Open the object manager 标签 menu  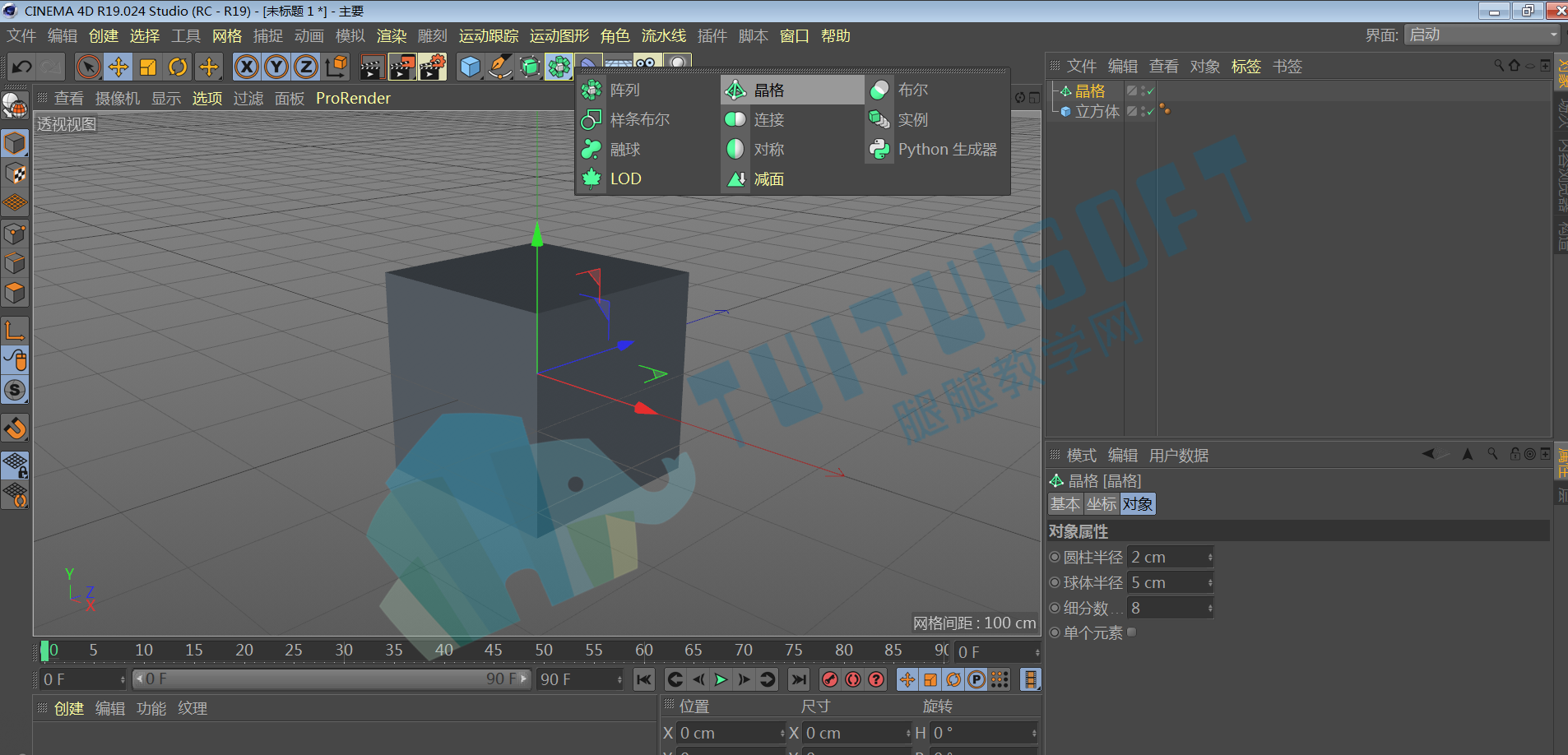pyautogui.click(x=1246, y=66)
